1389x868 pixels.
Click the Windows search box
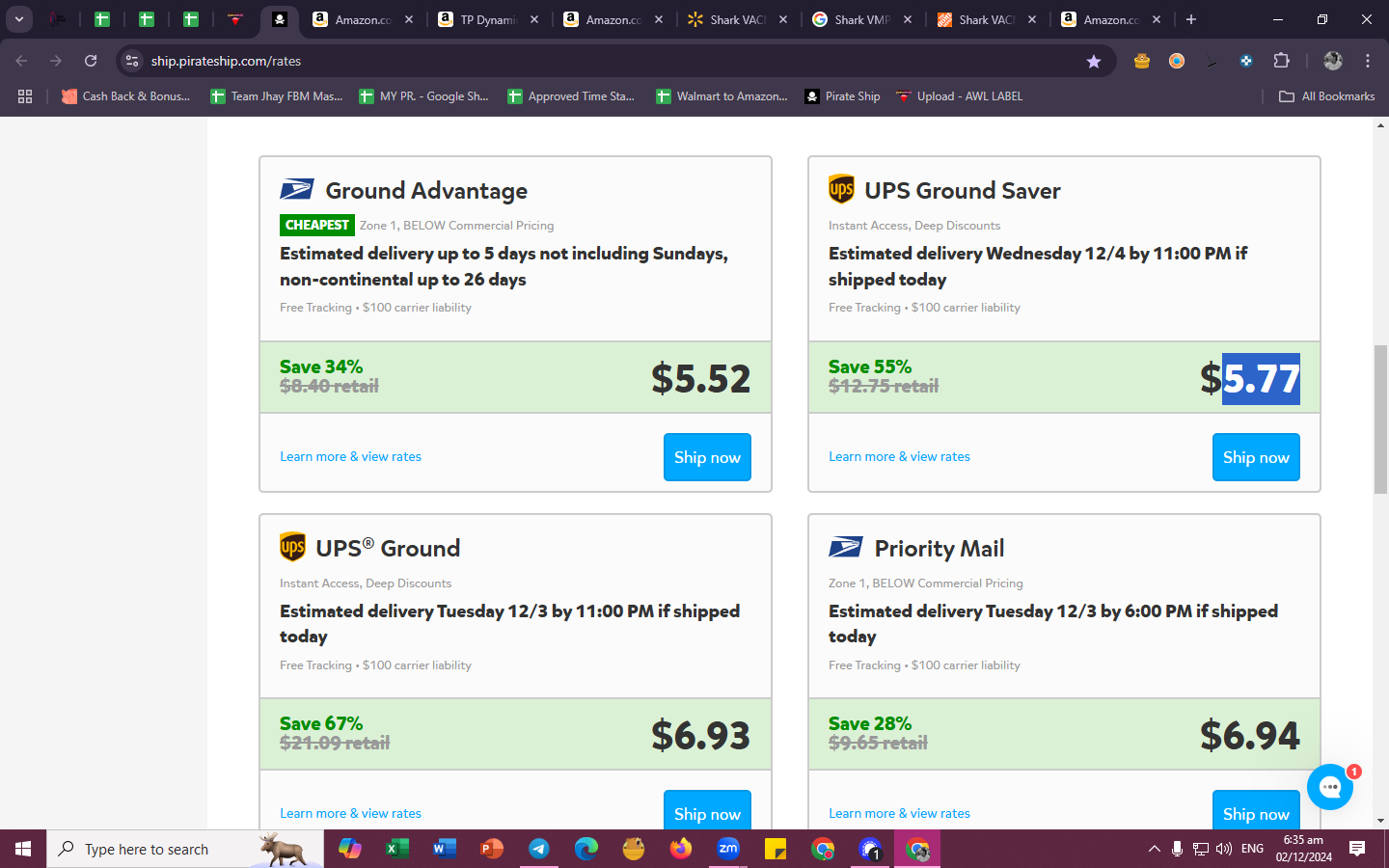pos(185,849)
